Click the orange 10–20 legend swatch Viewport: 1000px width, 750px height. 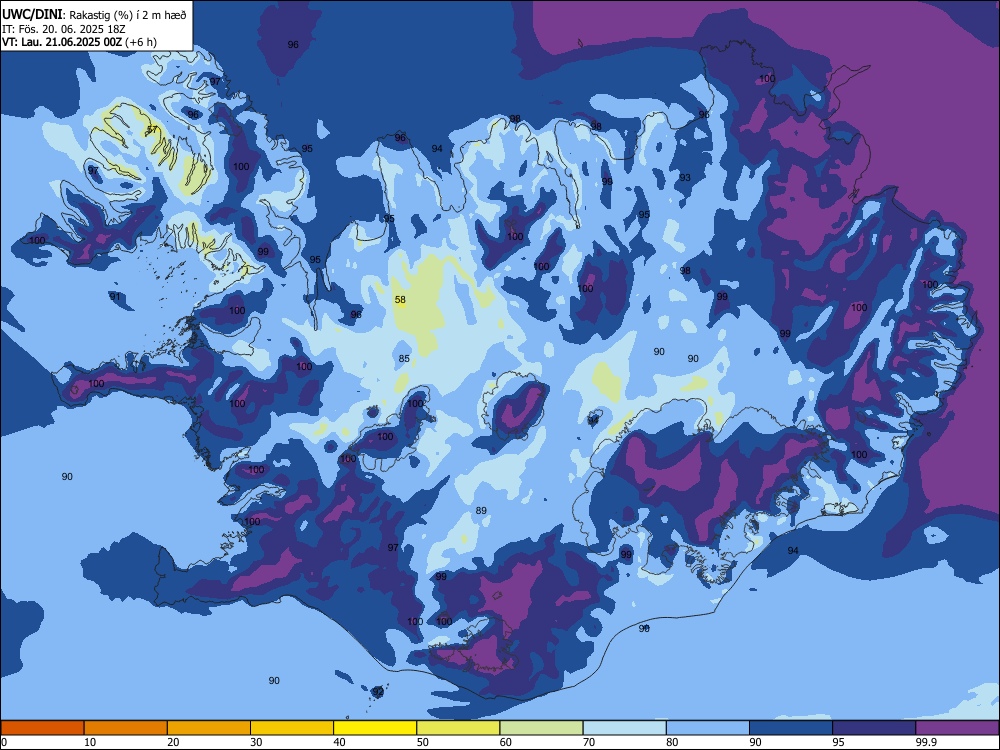coord(126,728)
